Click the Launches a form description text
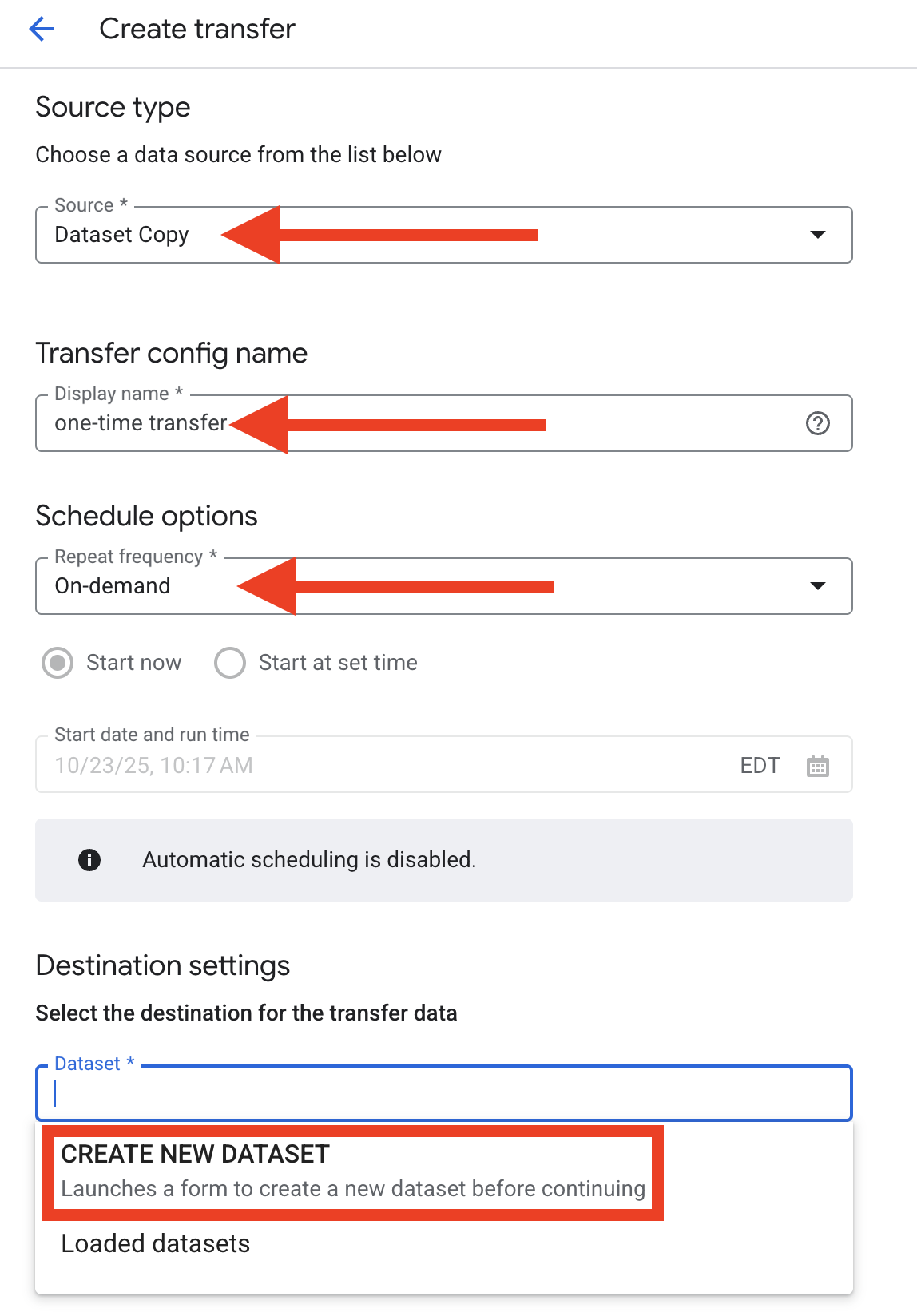The image size is (917, 1316). pos(352,1189)
